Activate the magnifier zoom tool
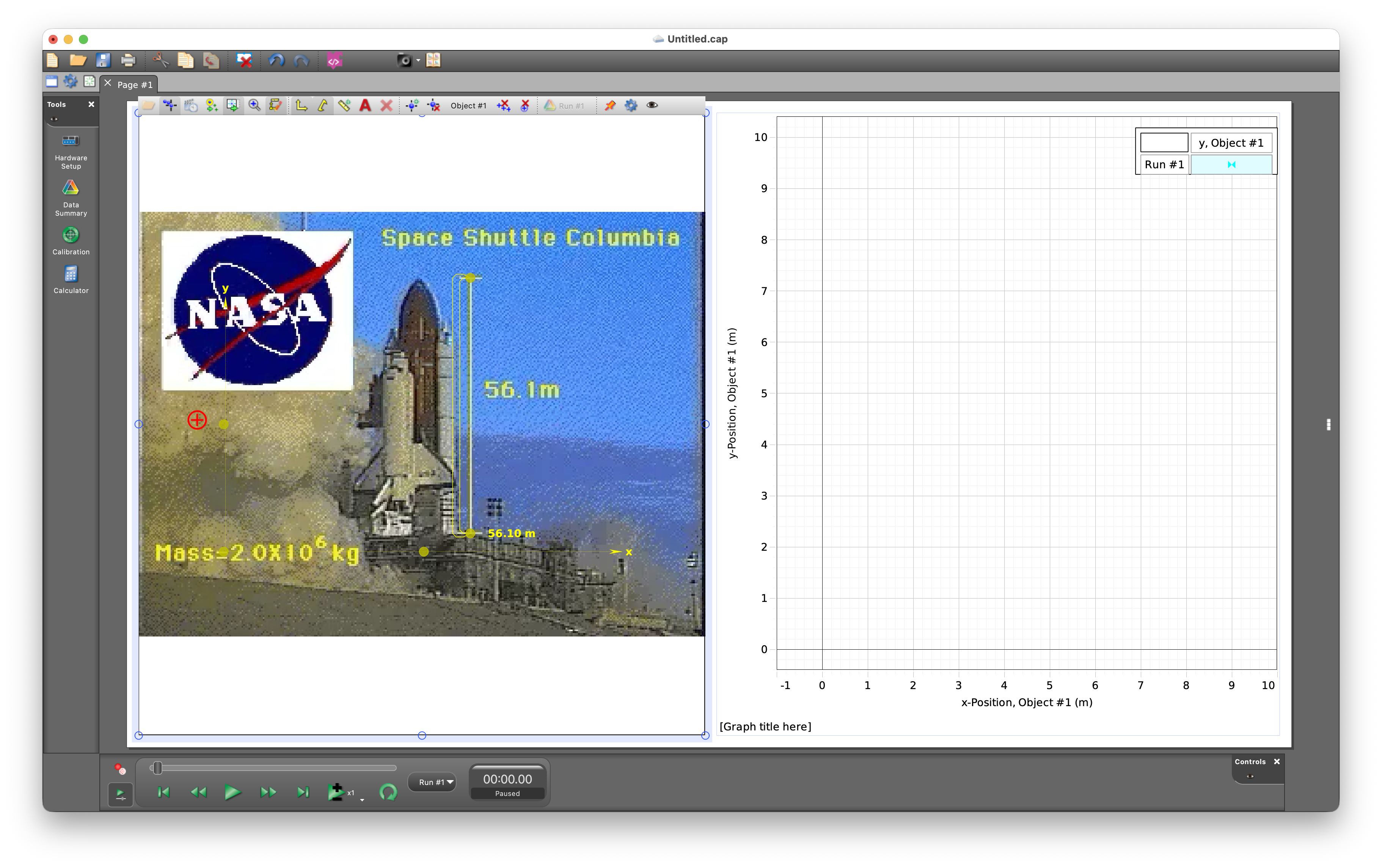1382x868 pixels. coord(254,105)
